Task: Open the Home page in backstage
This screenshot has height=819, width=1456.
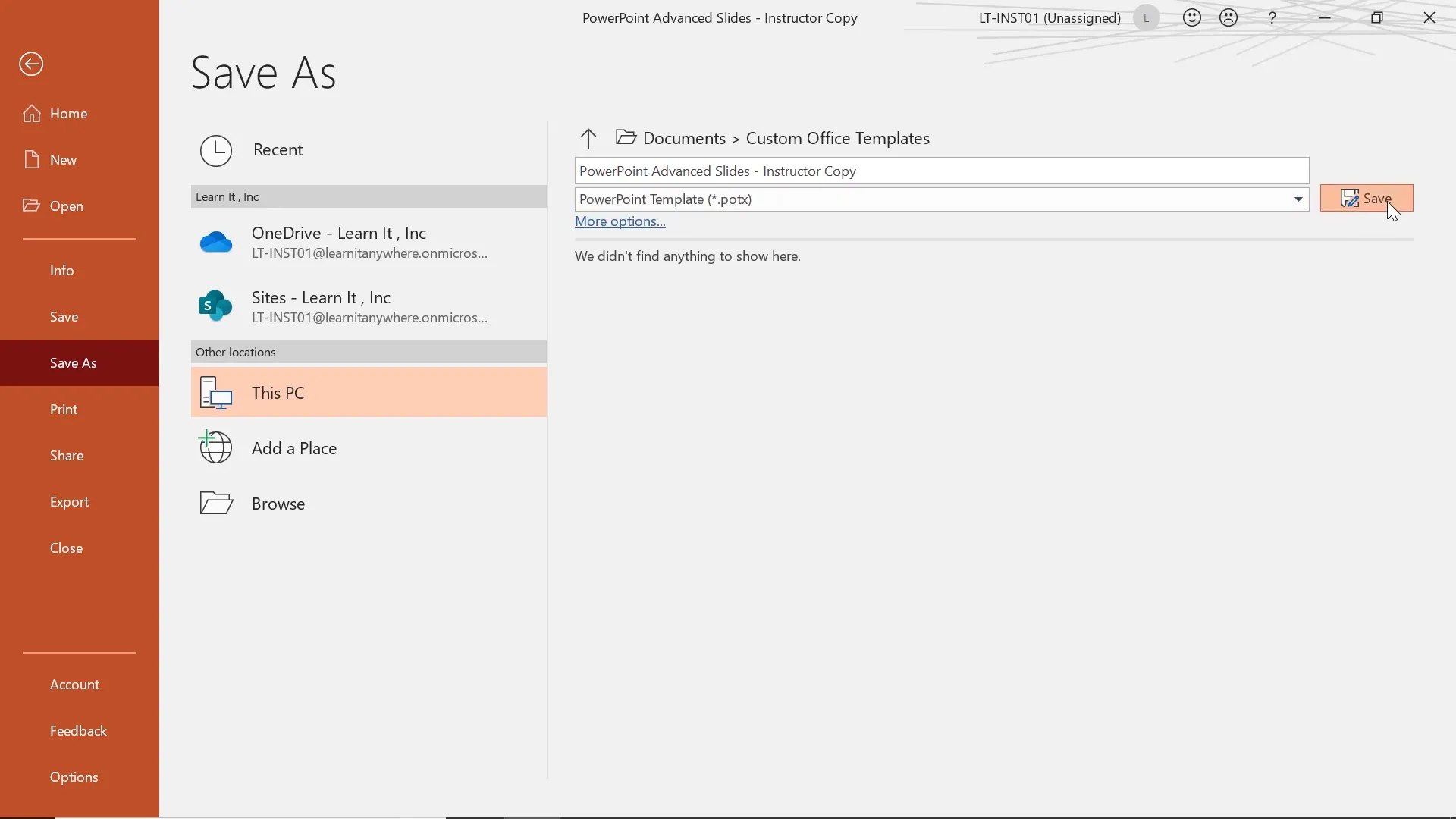Action: pyautogui.click(x=80, y=114)
